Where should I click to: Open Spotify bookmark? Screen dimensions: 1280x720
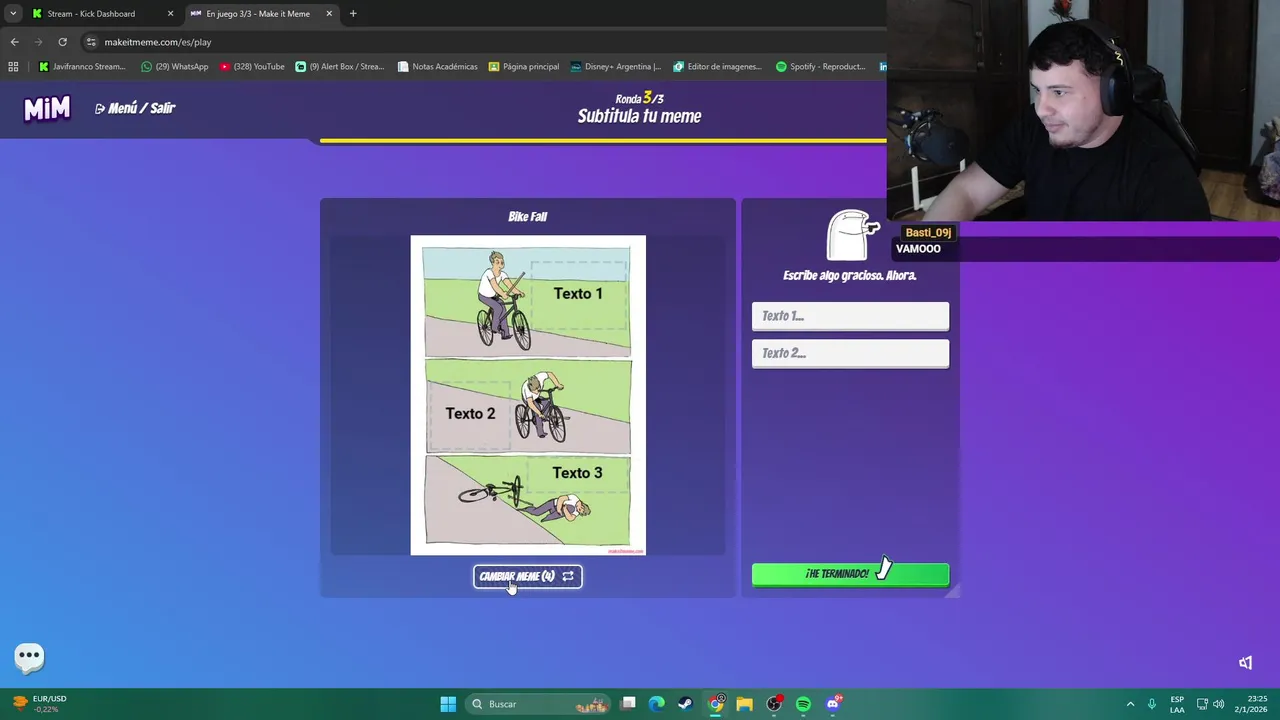[821, 67]
